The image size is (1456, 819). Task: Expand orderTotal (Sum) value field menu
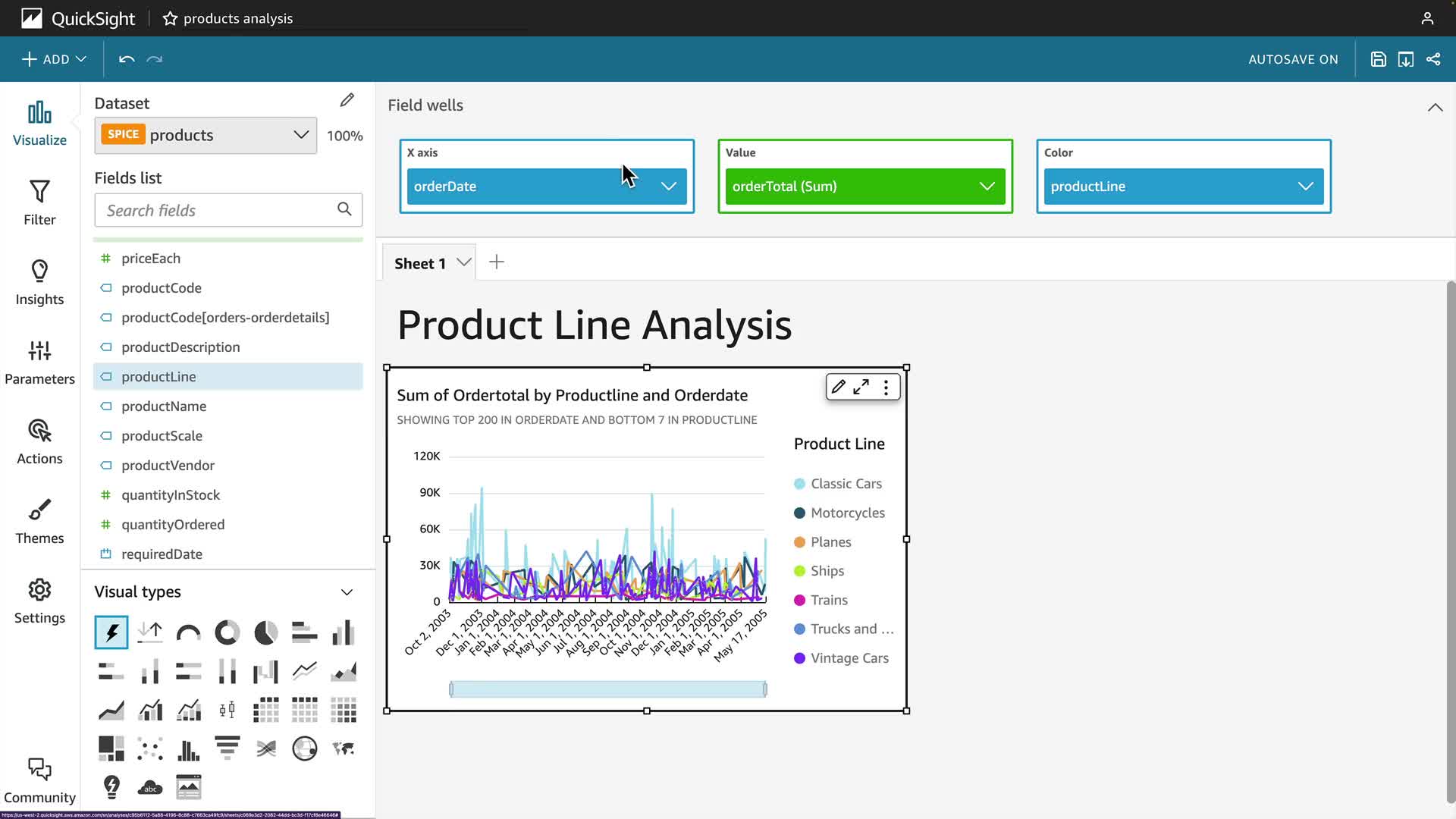coord(987,187)
